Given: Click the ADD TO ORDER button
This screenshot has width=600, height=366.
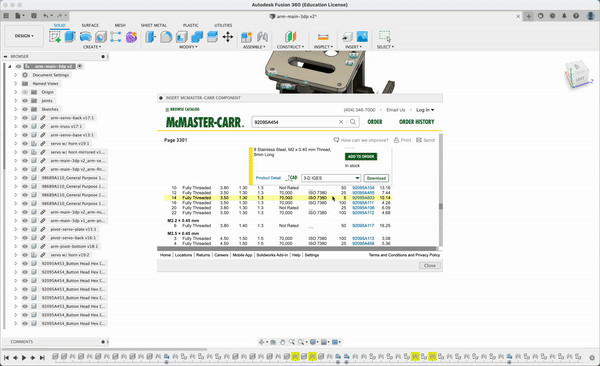Looking at the screenshot, I should tap(361, 157).
